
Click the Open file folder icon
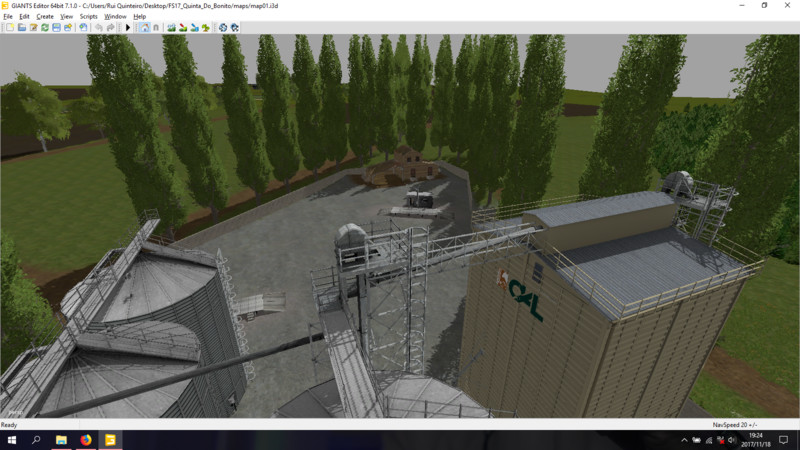(x=21, y=28)
